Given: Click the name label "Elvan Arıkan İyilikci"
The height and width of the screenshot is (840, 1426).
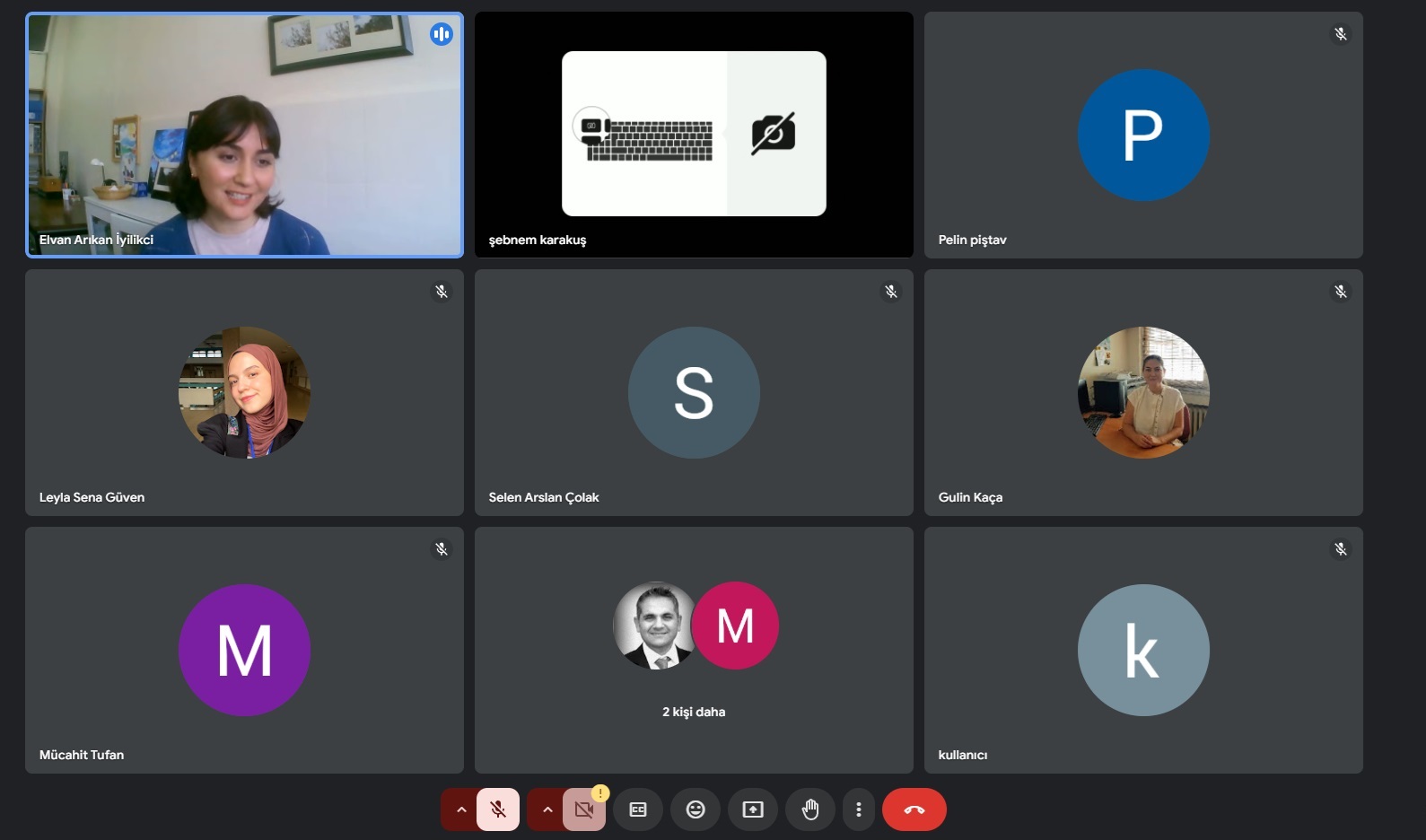Looking at the screenshot, I should pos(96,240).
